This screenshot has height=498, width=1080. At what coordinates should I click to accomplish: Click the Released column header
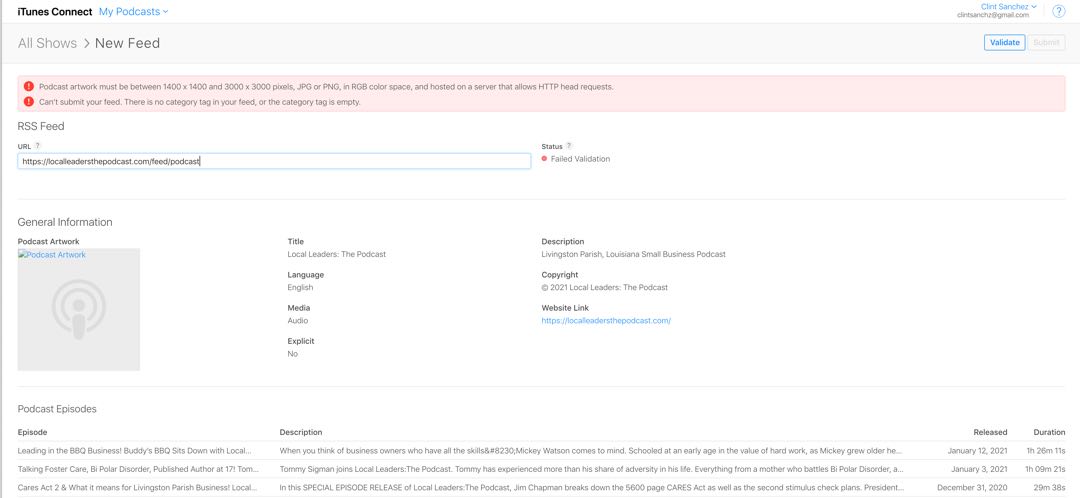point(990,433)
